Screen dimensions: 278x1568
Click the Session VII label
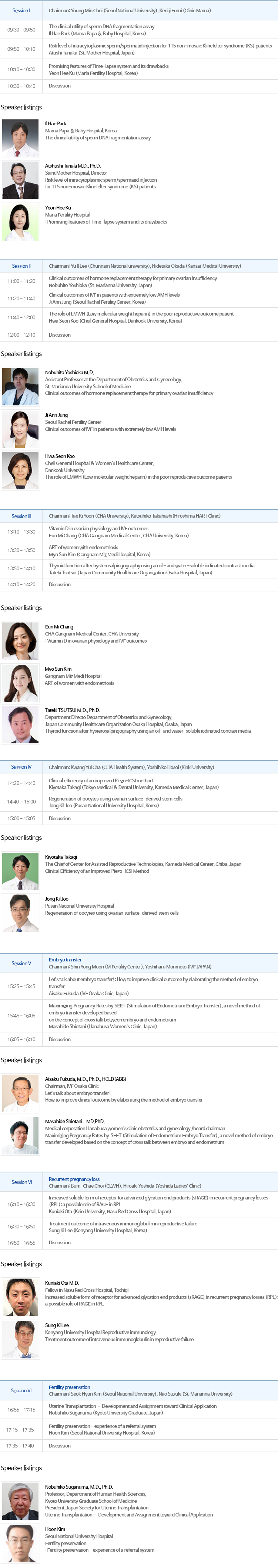pyautogui.click(x=21, y=1390)
